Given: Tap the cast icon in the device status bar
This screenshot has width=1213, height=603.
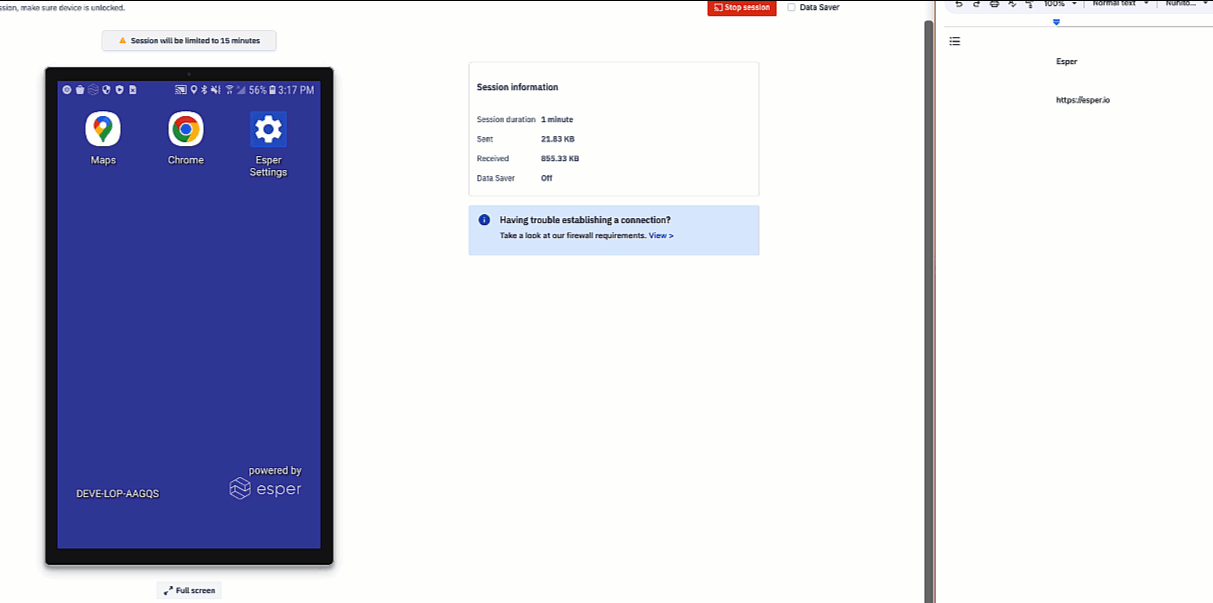Looking at the screenshot, I should click(x=181, y=90).
